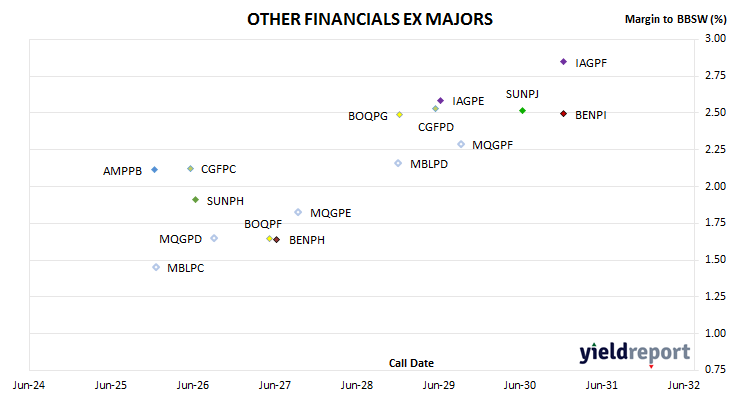Viewport: 730px width, 399px height.
Task: Click the MQGPE data marker
Action: point(298,212)
